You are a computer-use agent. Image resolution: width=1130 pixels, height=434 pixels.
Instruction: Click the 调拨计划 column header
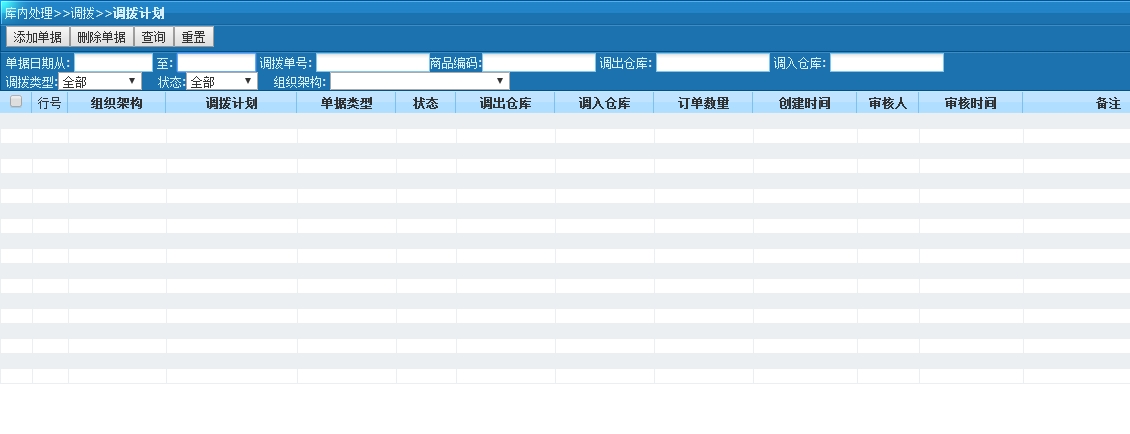click(231, 103)
